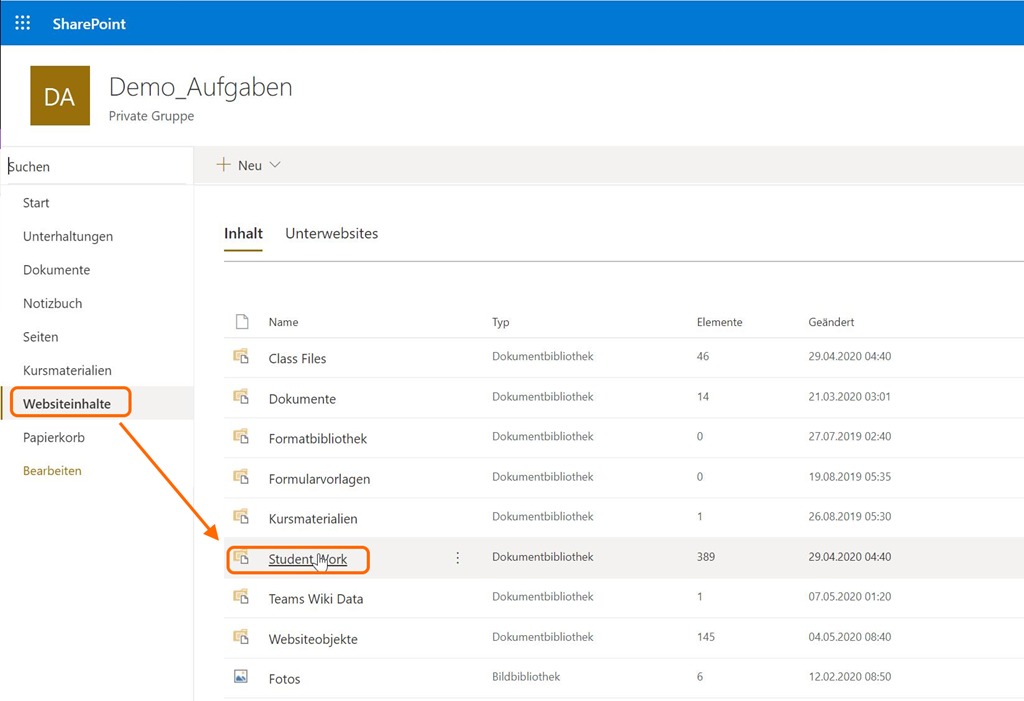This screenshot has height=701, width=1024.
Task: Open the Student Work three-dot menu
Action: pyautogui.click(x=458, y=558)
